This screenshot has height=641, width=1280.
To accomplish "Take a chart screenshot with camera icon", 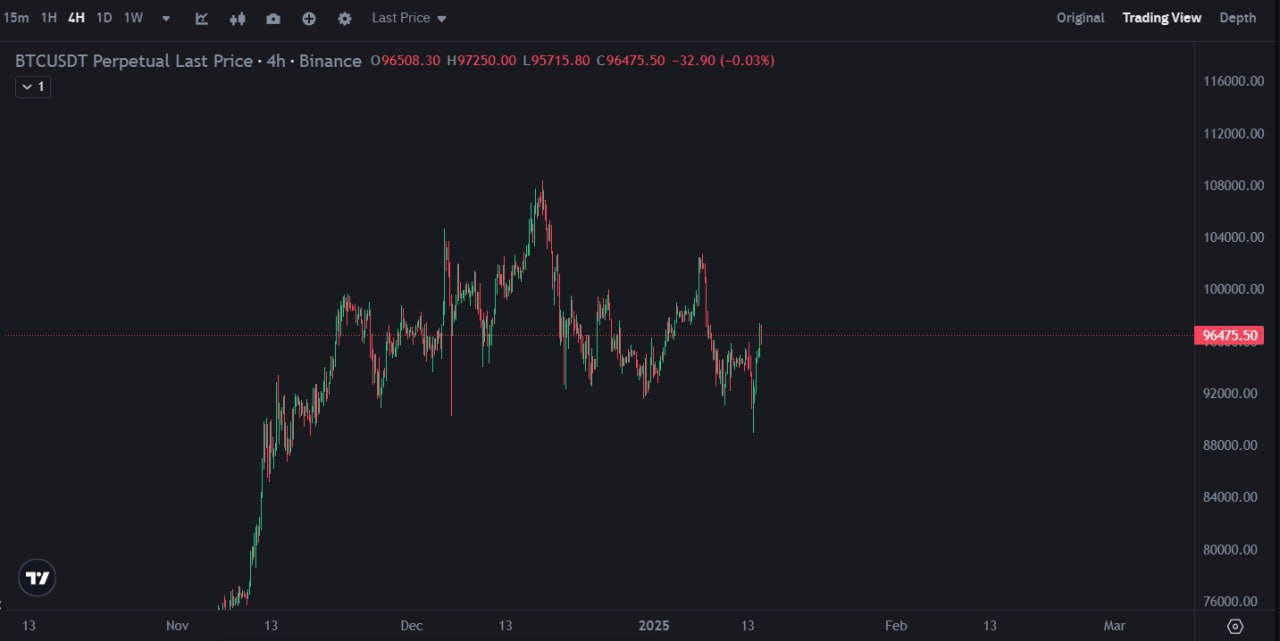I will 273,18.
